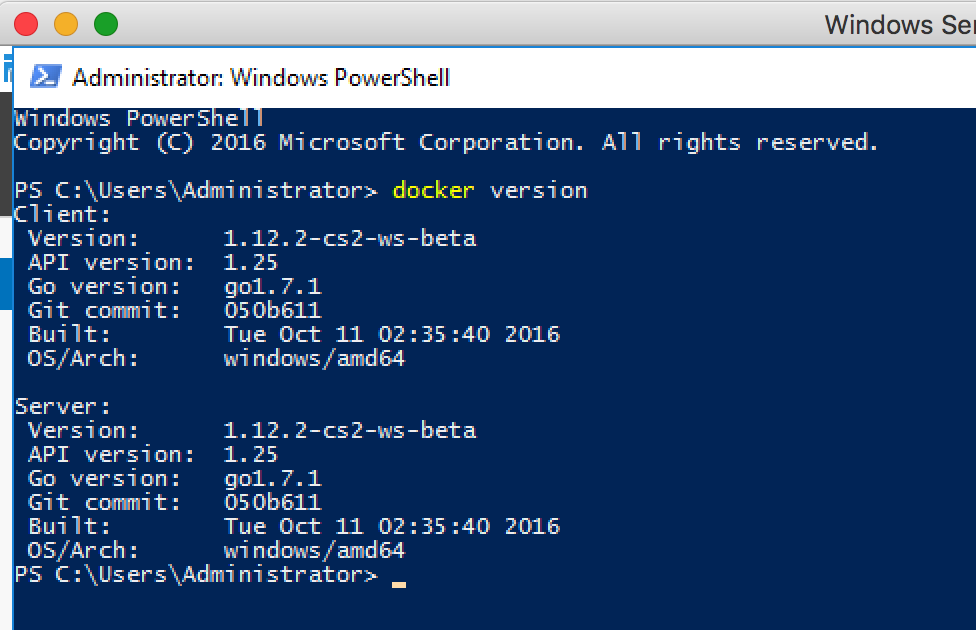Click the Server OS/Arch windows/amd64 value
Viewport: 976px width, 630px height.
coord(314,550)
